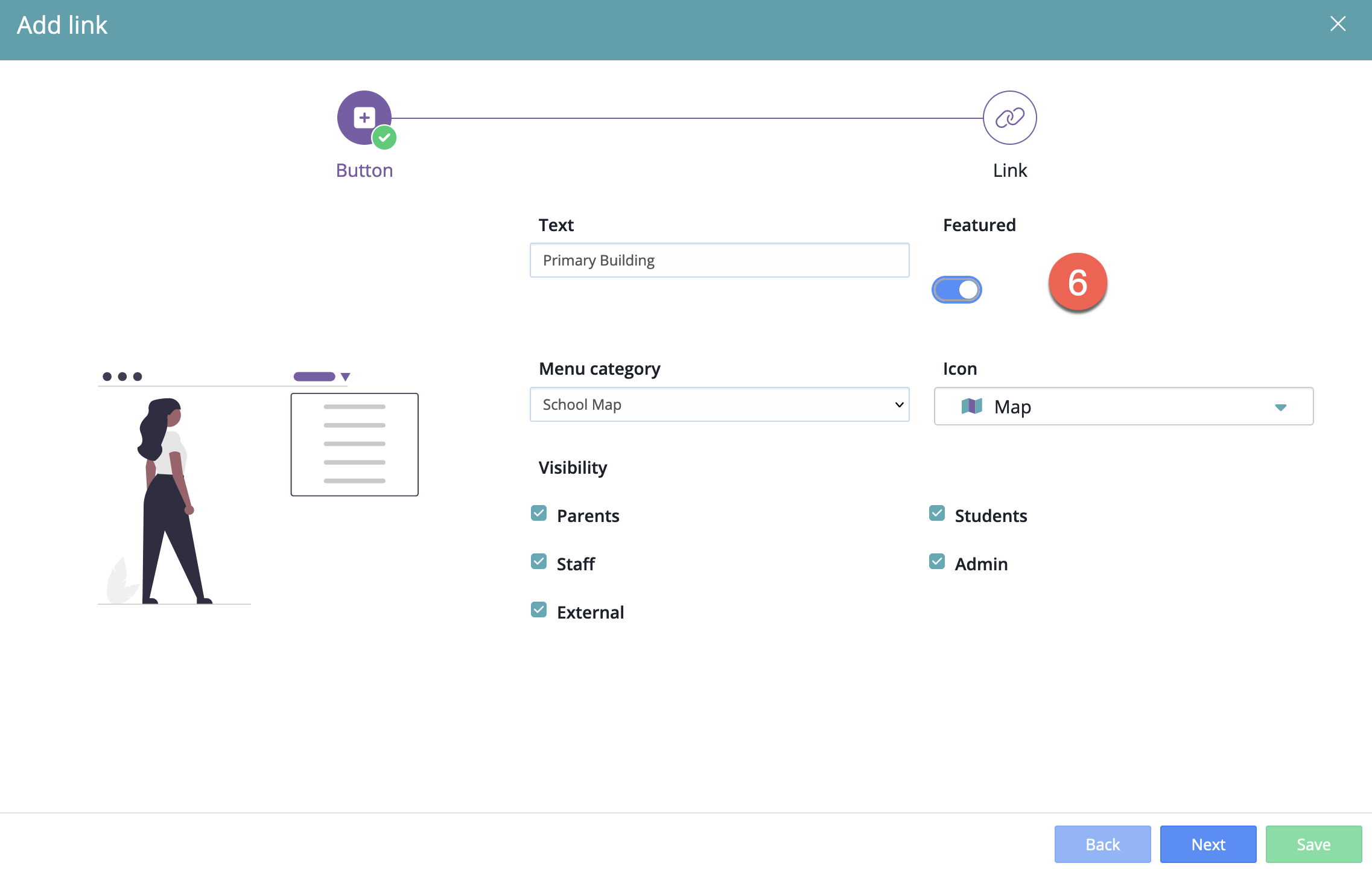Click the teal arrow of Icon selector
Screen dimensions: 1372x869
click(x=1280, y=407)
